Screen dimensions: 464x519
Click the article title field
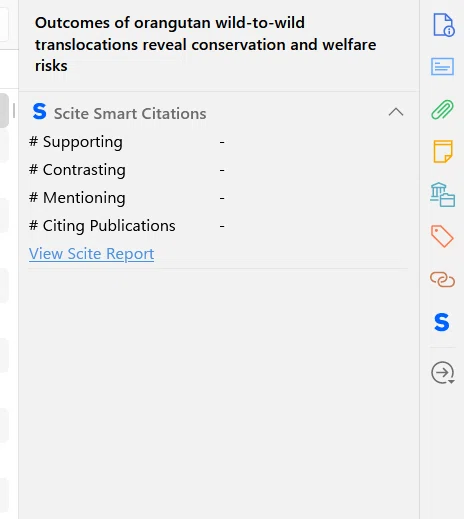[206, 44]
